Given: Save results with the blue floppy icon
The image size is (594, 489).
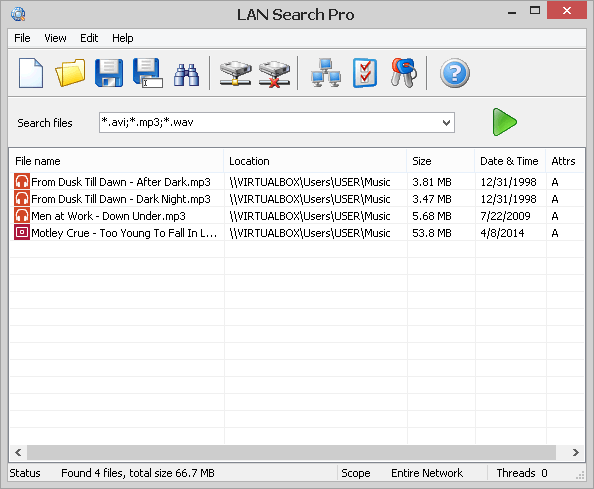Looking at the screenshot, I should [x=109, y=73].
